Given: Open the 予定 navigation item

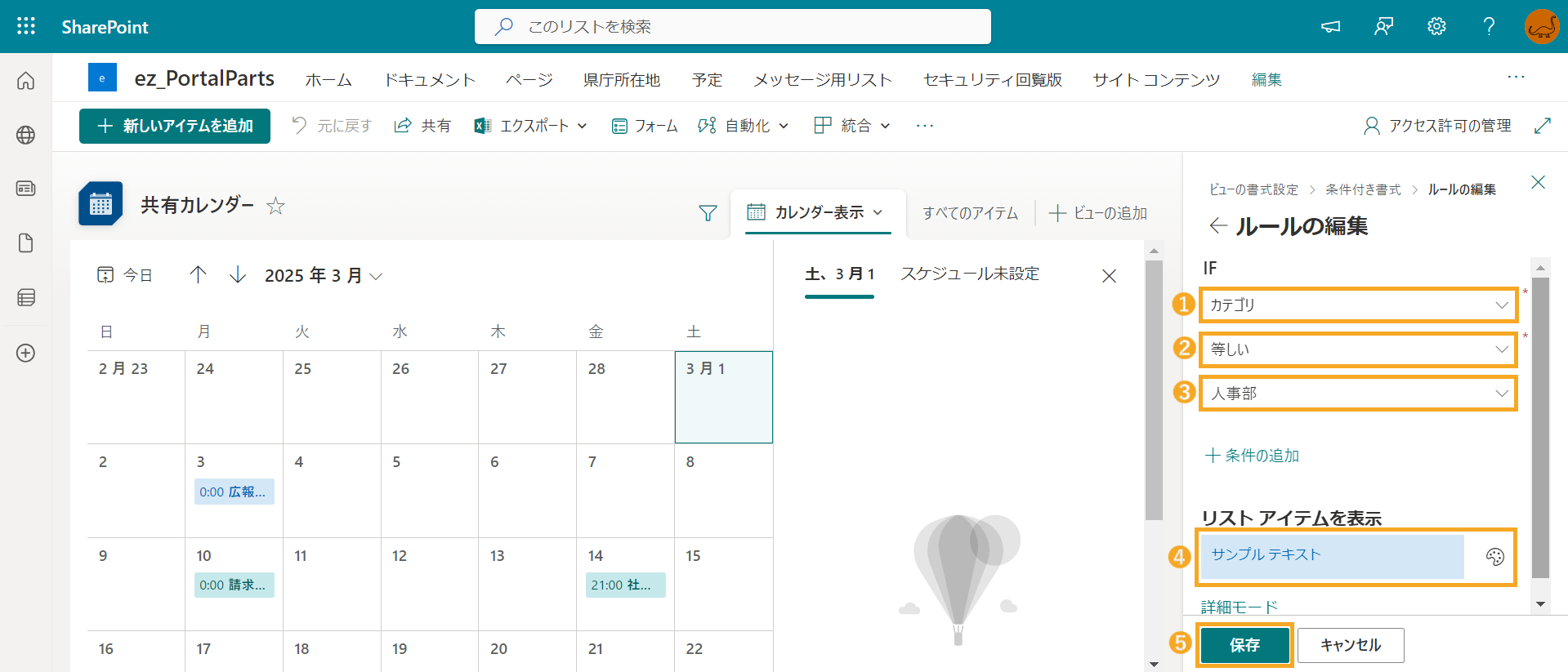Looking at the screenshot, I should point(707,80).
